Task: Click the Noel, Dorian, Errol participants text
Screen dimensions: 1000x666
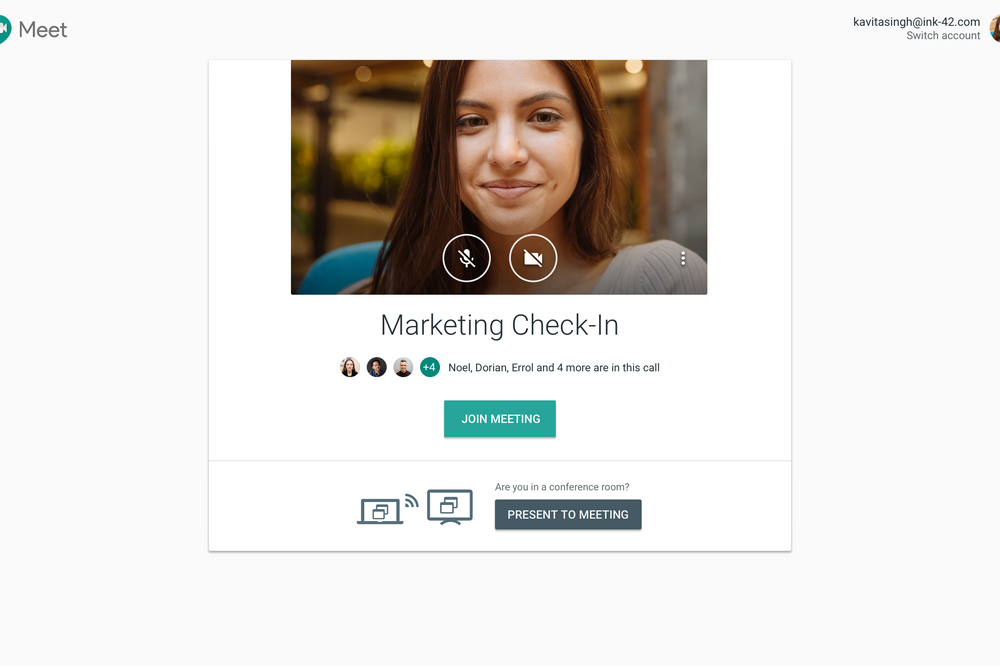Action: point(553,368)
